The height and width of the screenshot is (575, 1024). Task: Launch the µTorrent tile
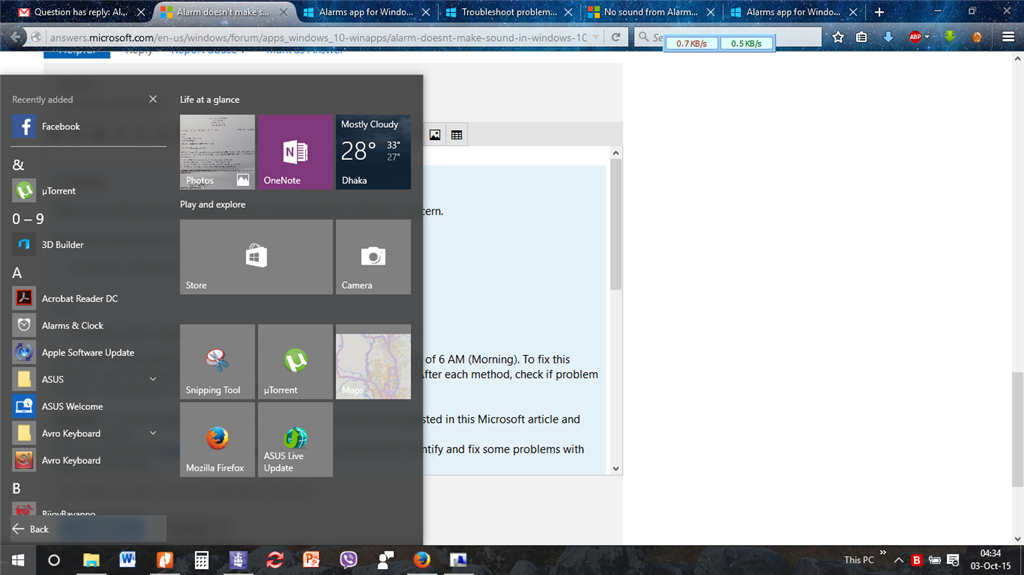click(295, 362)
